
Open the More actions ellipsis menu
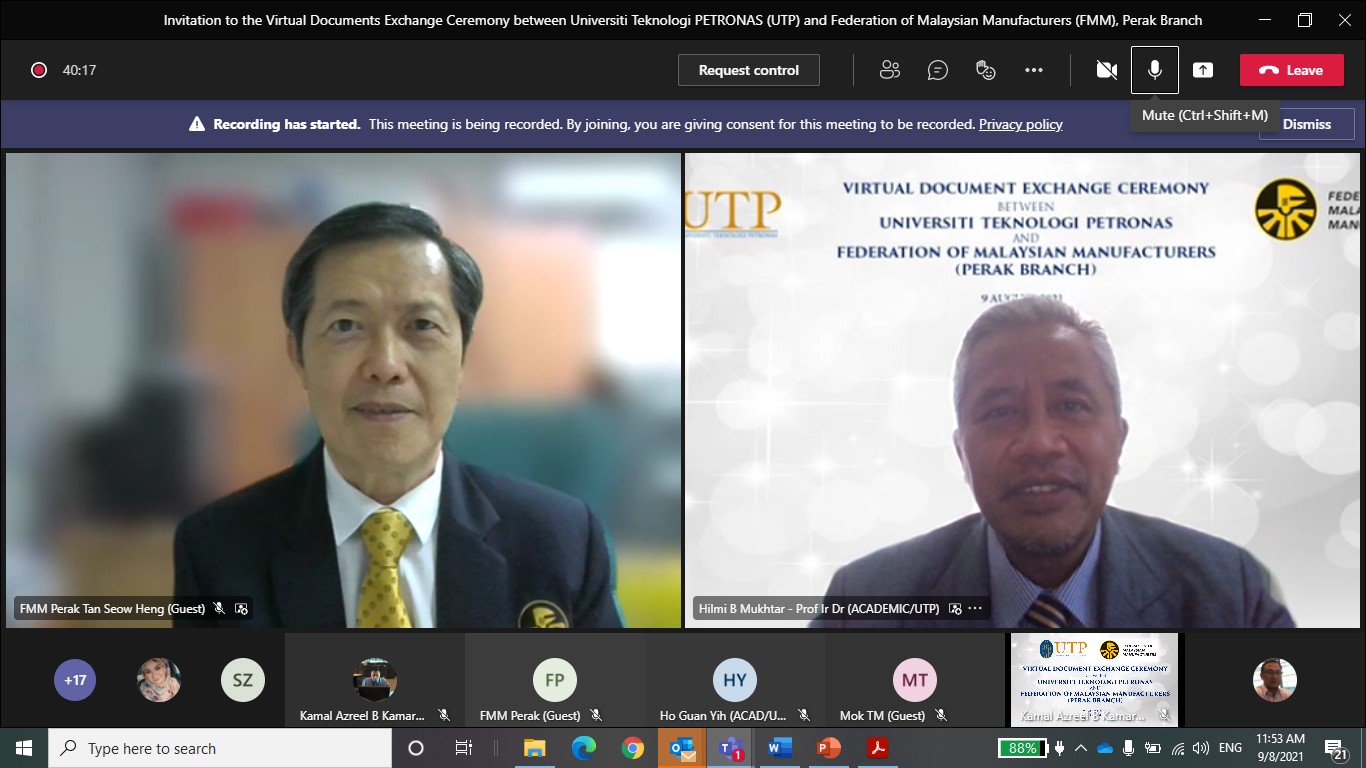(1034, 70)
